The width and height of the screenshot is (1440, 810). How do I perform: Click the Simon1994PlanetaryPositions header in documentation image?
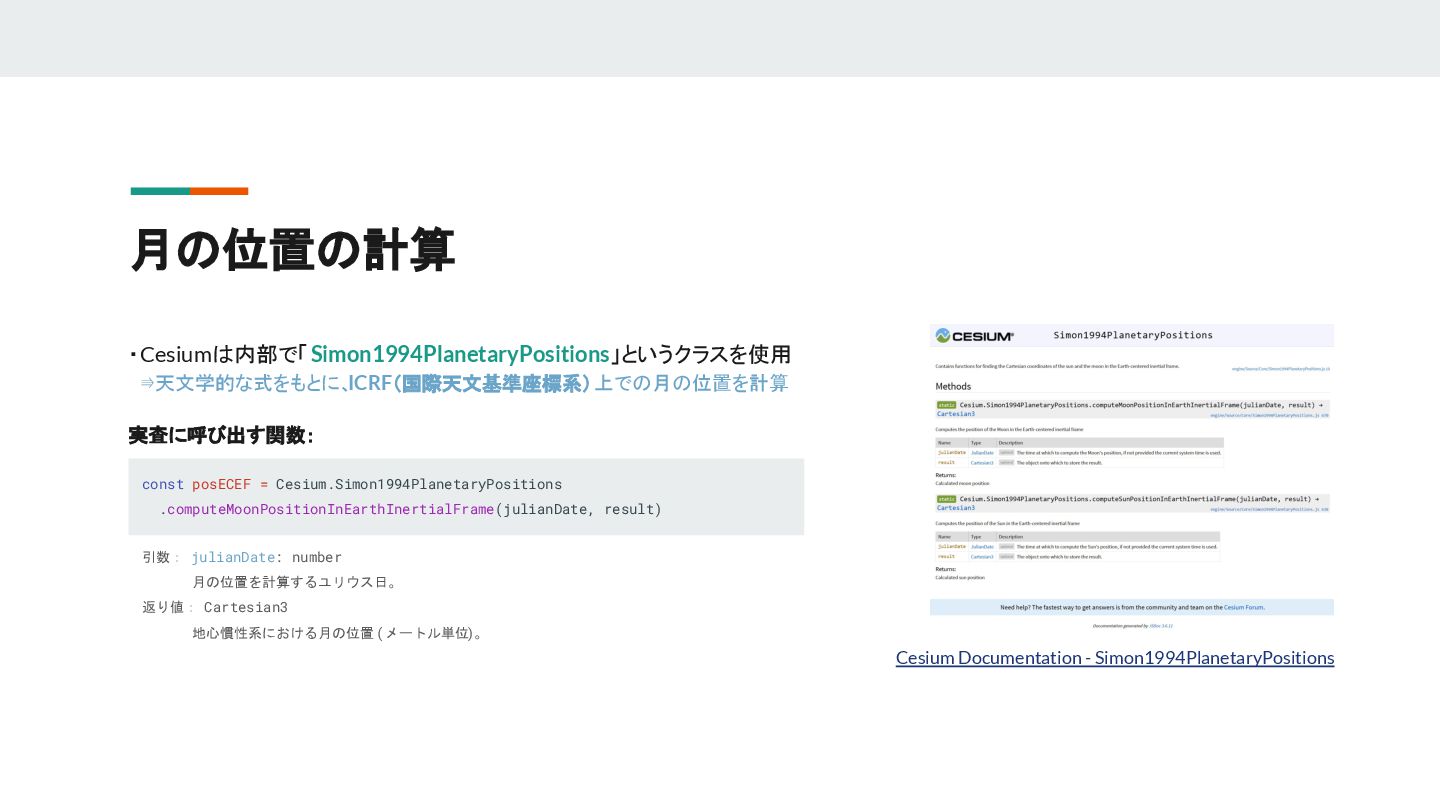1133,335
